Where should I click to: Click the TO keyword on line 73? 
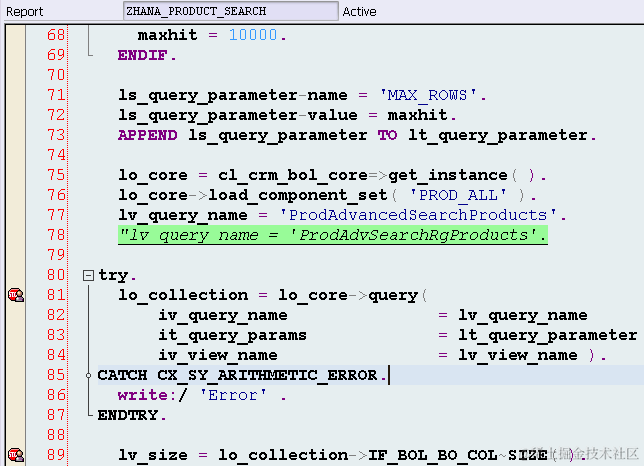coord(388,135)
